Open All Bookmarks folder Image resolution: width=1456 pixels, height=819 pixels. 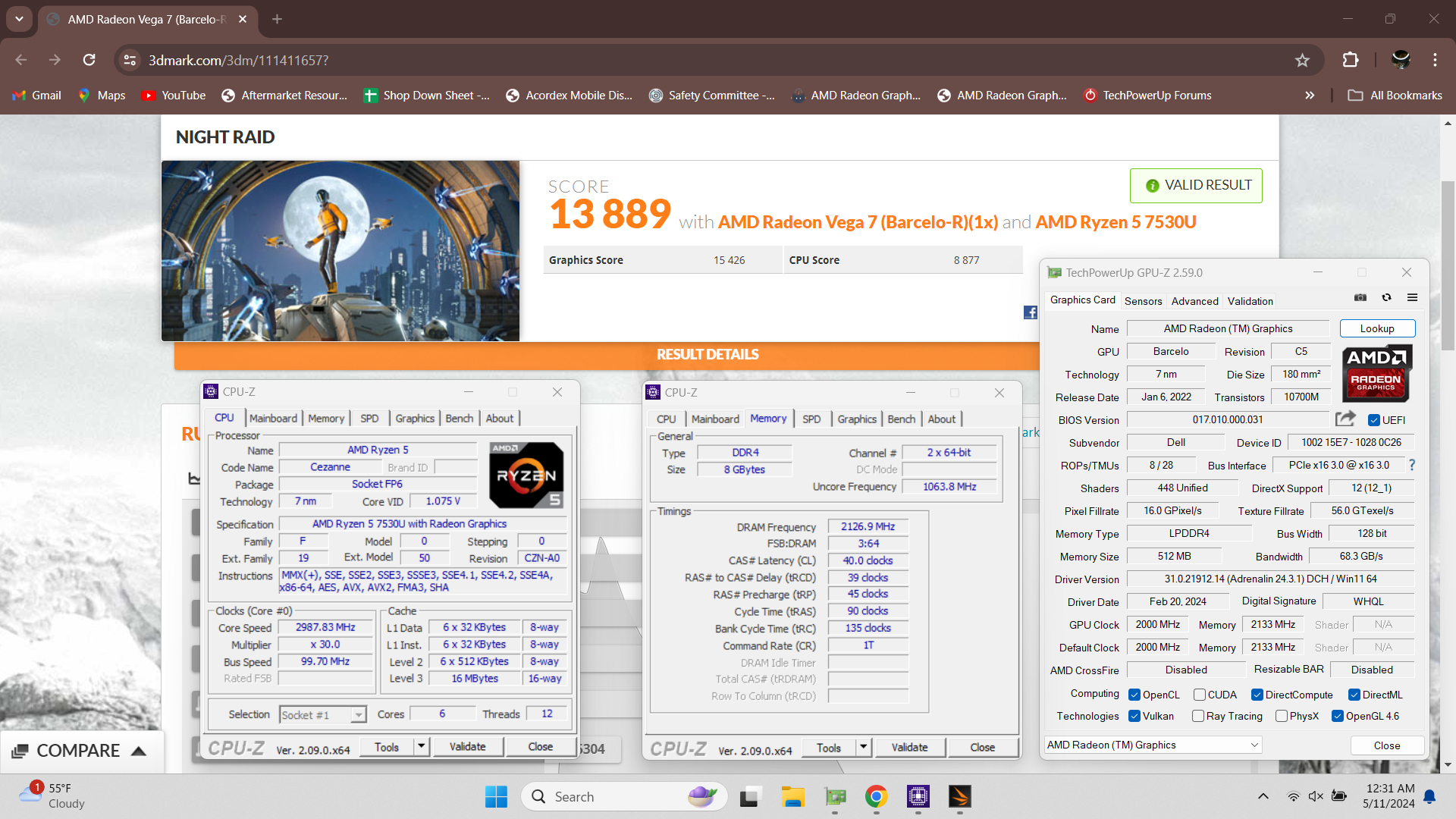point(1395,96)
